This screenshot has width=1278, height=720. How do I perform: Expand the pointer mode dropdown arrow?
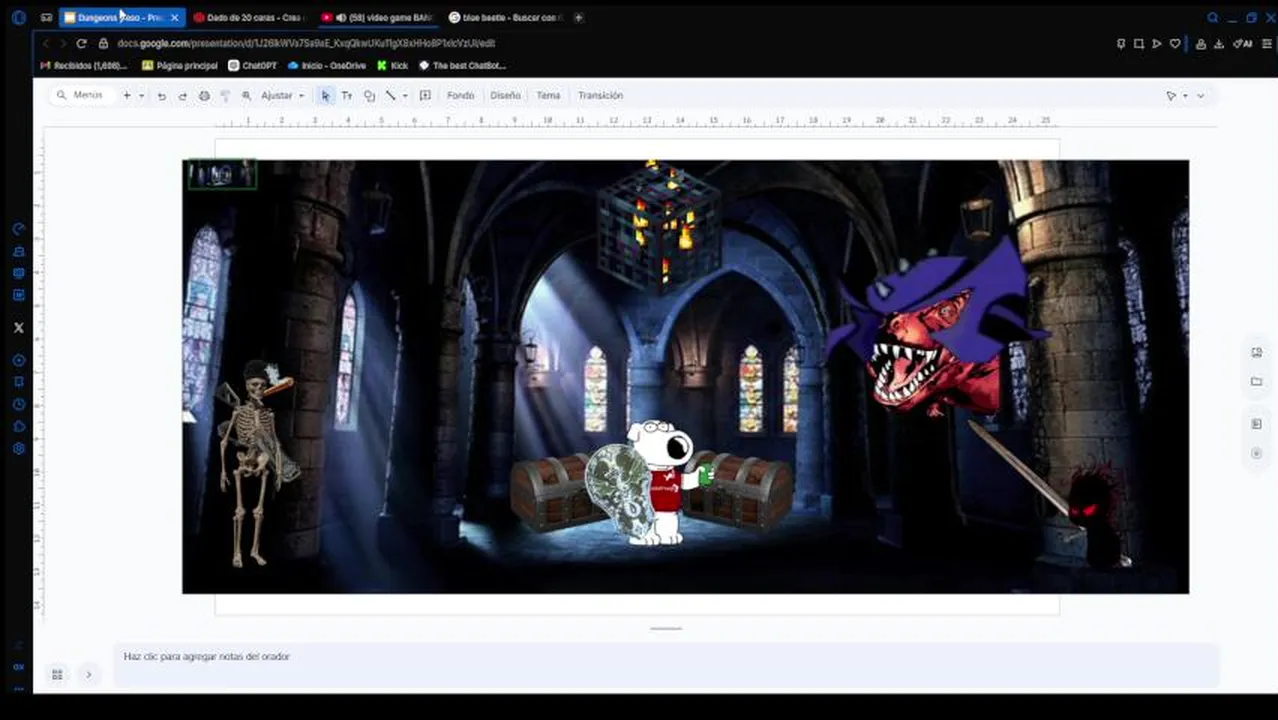pyautogui.click(x=1185, y=96)
